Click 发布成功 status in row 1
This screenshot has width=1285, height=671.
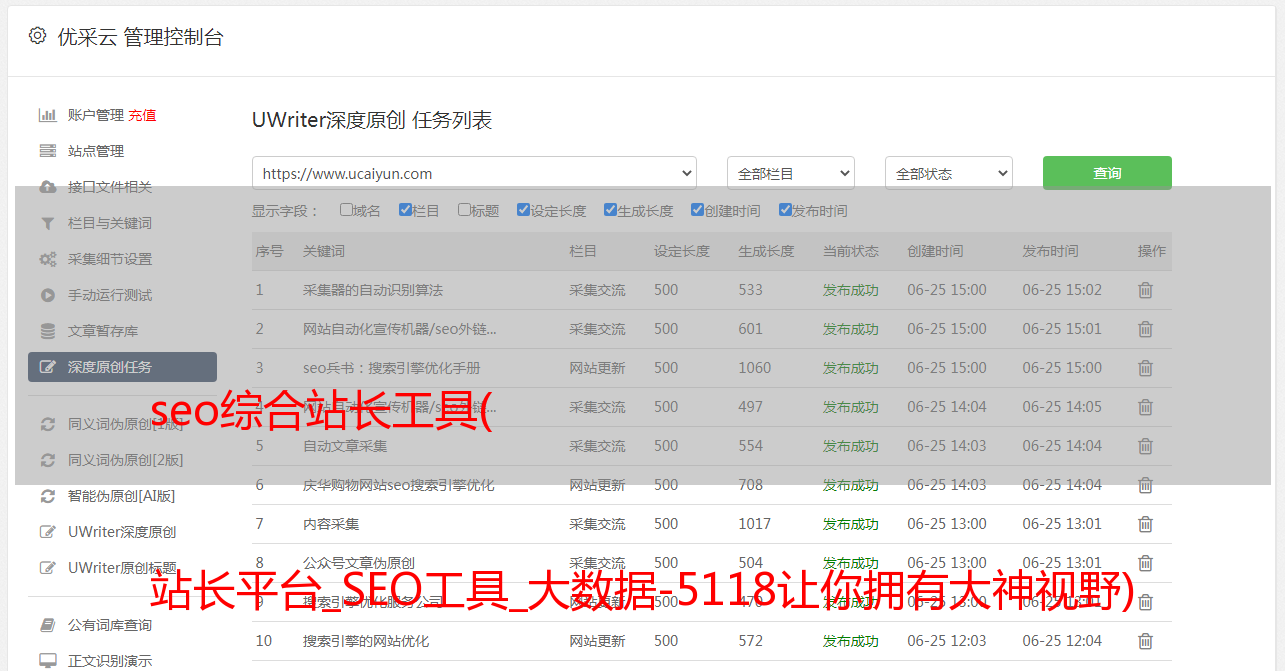click(x=851, y=290)
